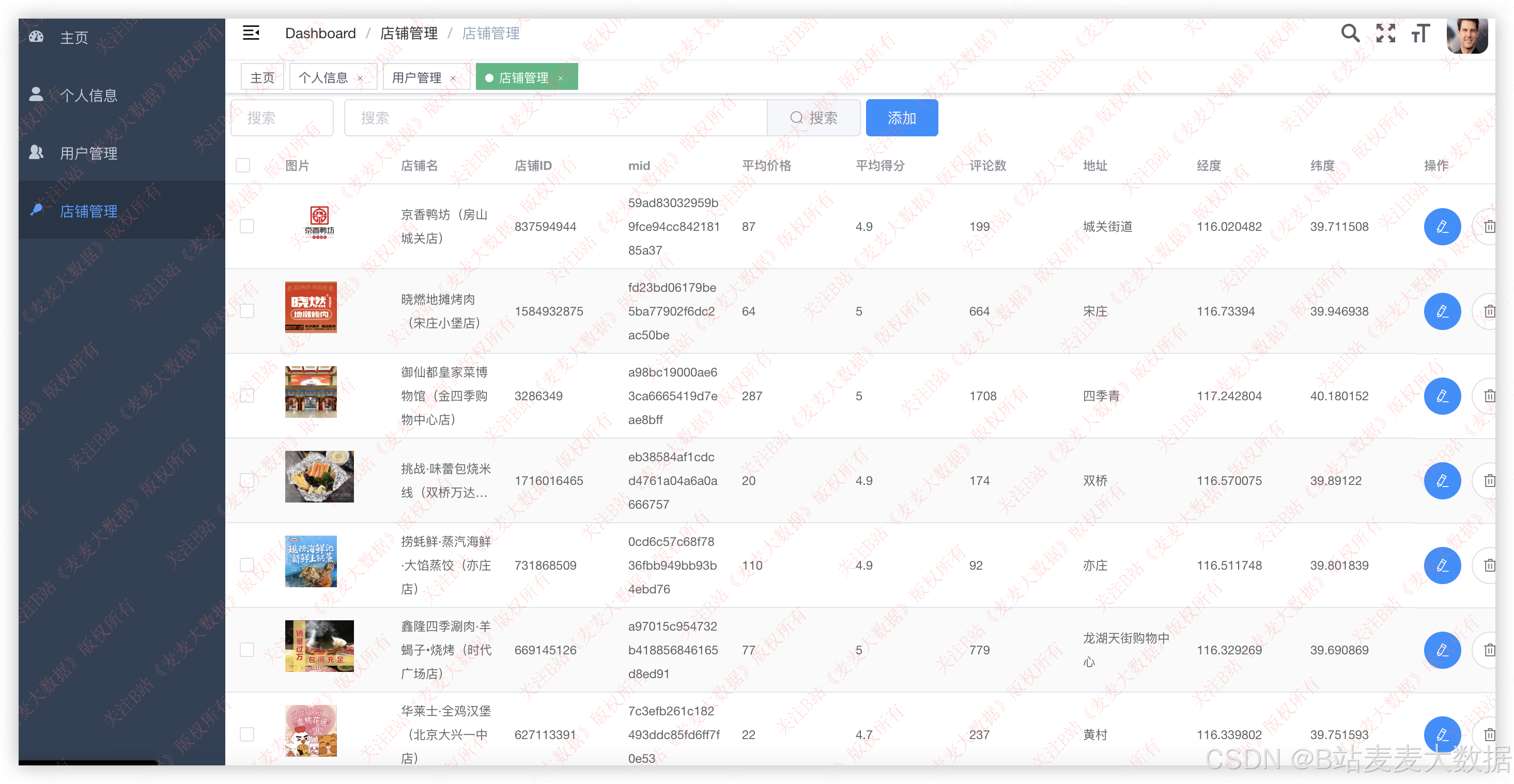Close the 用户管理 tab
This screenshot has width=1514, height=784.
453,78
